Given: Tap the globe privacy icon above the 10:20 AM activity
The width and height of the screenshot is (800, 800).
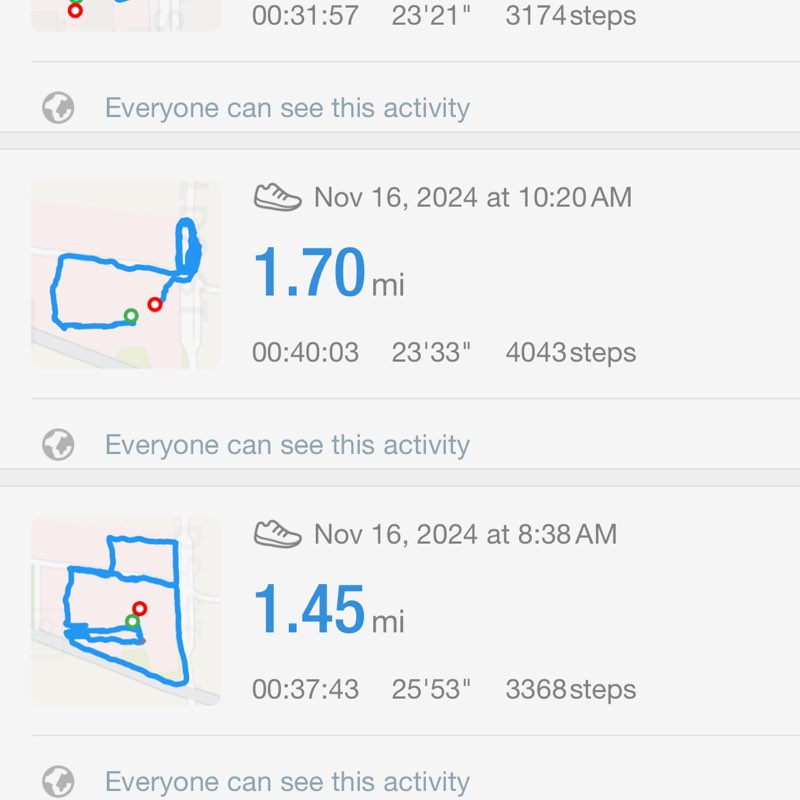Looking at the screenshot, I should point(59,108).
